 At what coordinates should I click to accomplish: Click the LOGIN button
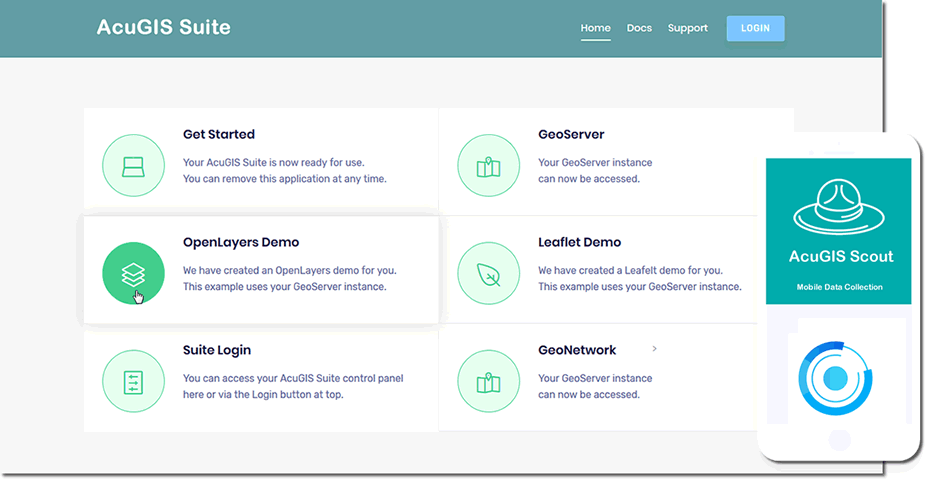click(x=755, y=28)
